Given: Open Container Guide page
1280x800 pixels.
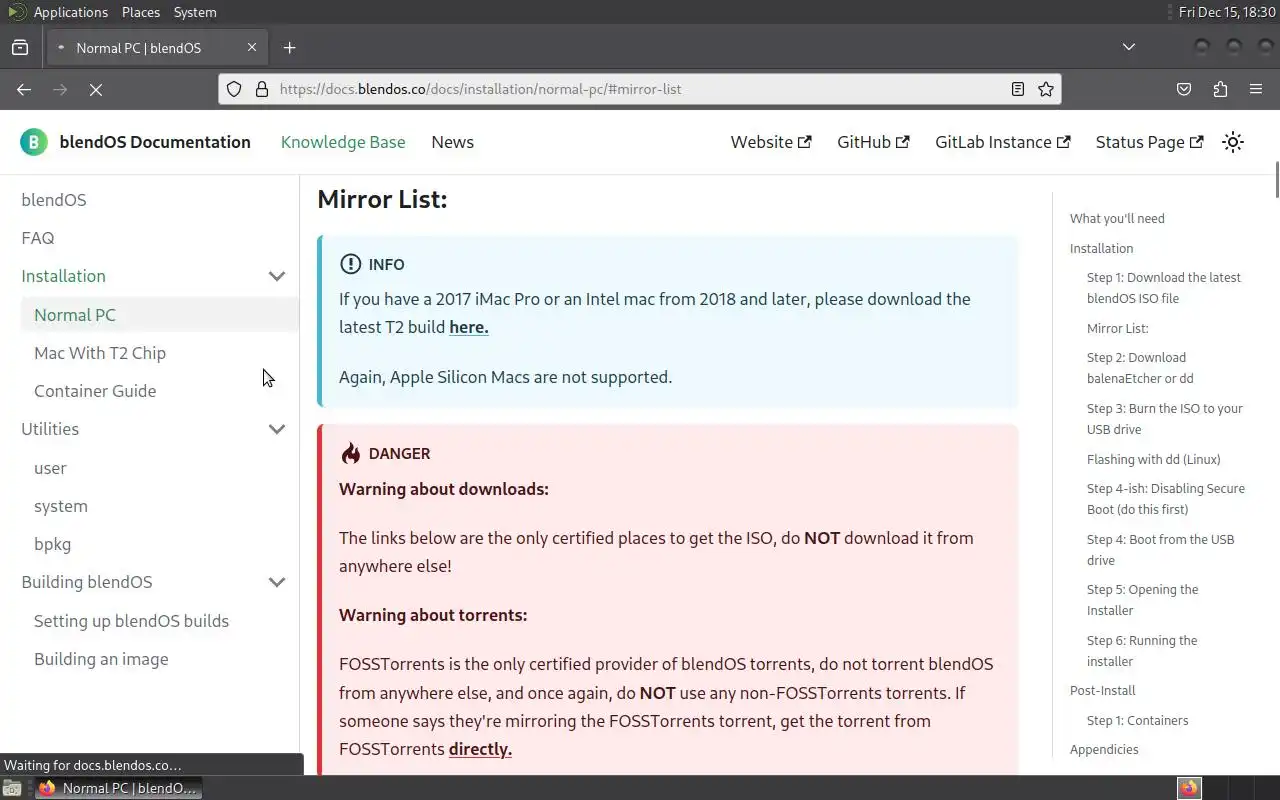Looking at the screenshot, I should 95,391.
